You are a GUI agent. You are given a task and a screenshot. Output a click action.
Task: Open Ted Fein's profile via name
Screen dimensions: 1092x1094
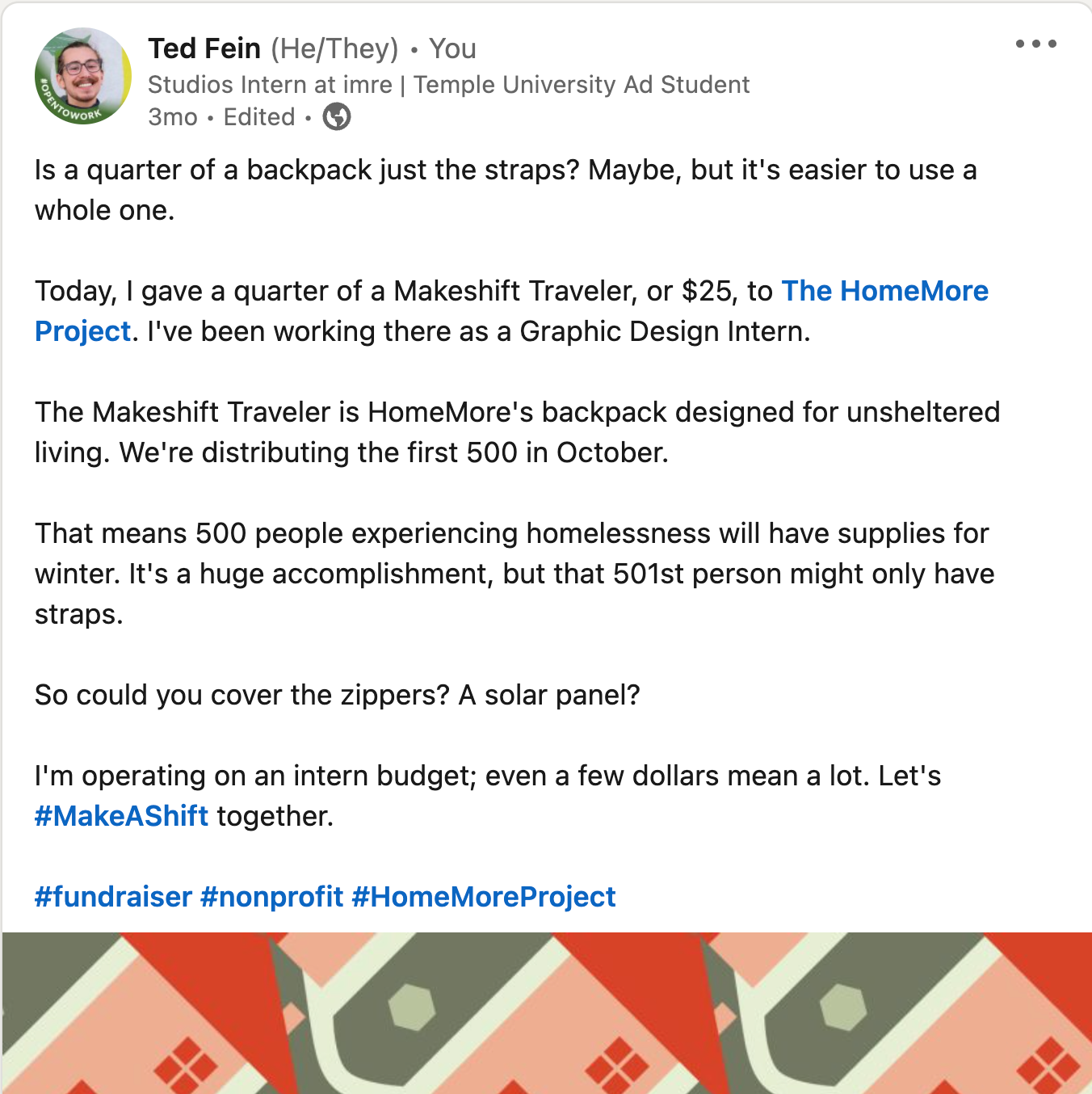(x=204, y=48)
